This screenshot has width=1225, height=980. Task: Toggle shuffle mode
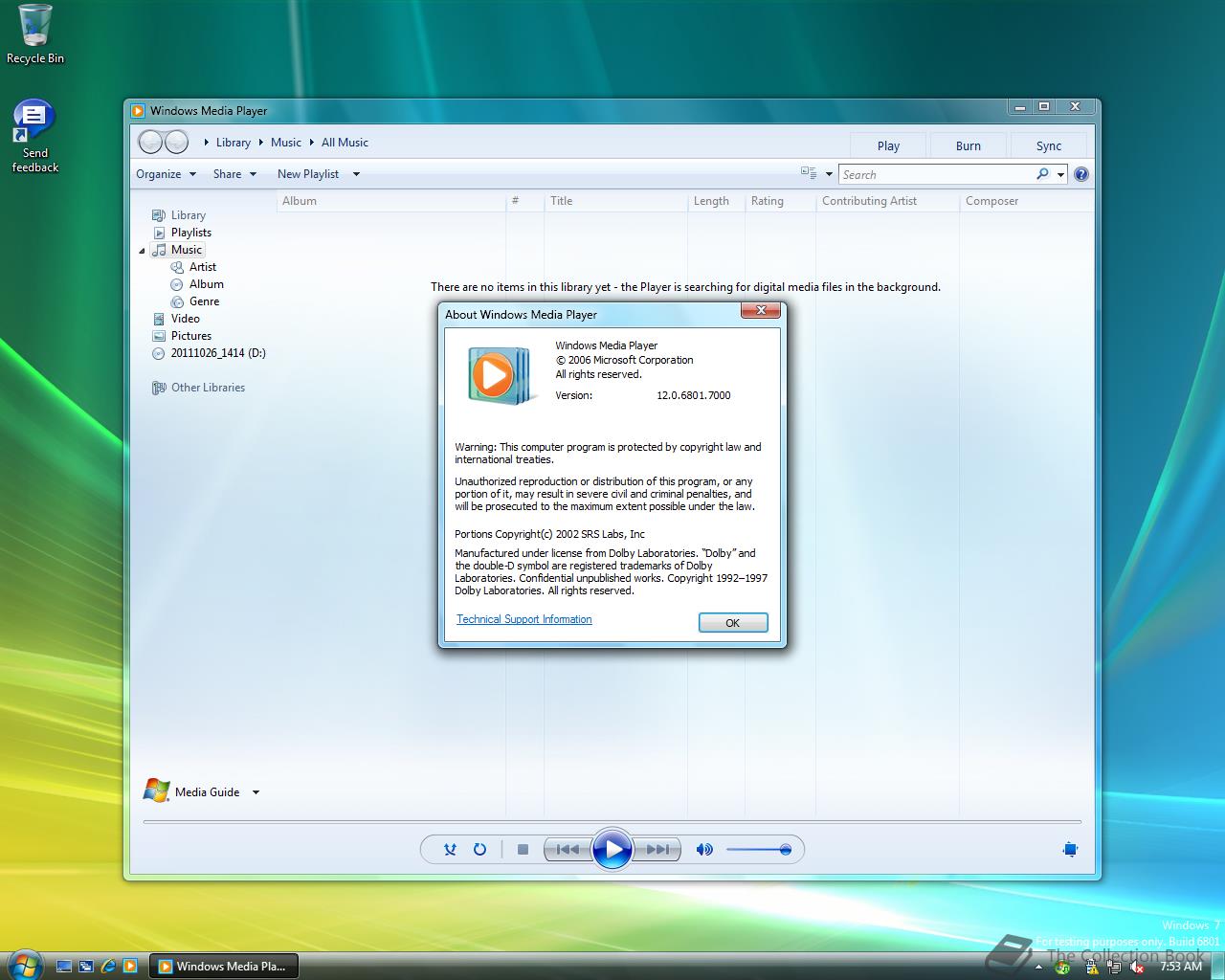[x=450, y=849]
